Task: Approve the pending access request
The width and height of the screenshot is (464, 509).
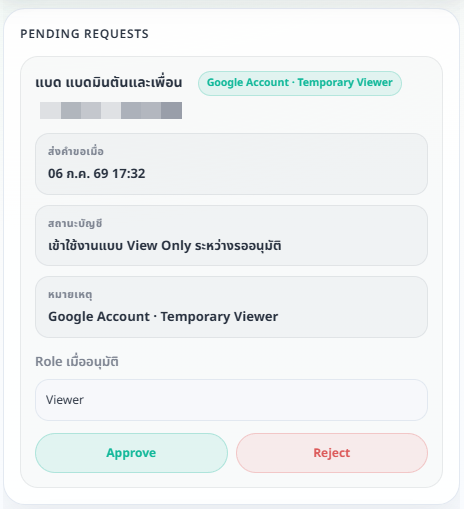Action: 131,453
